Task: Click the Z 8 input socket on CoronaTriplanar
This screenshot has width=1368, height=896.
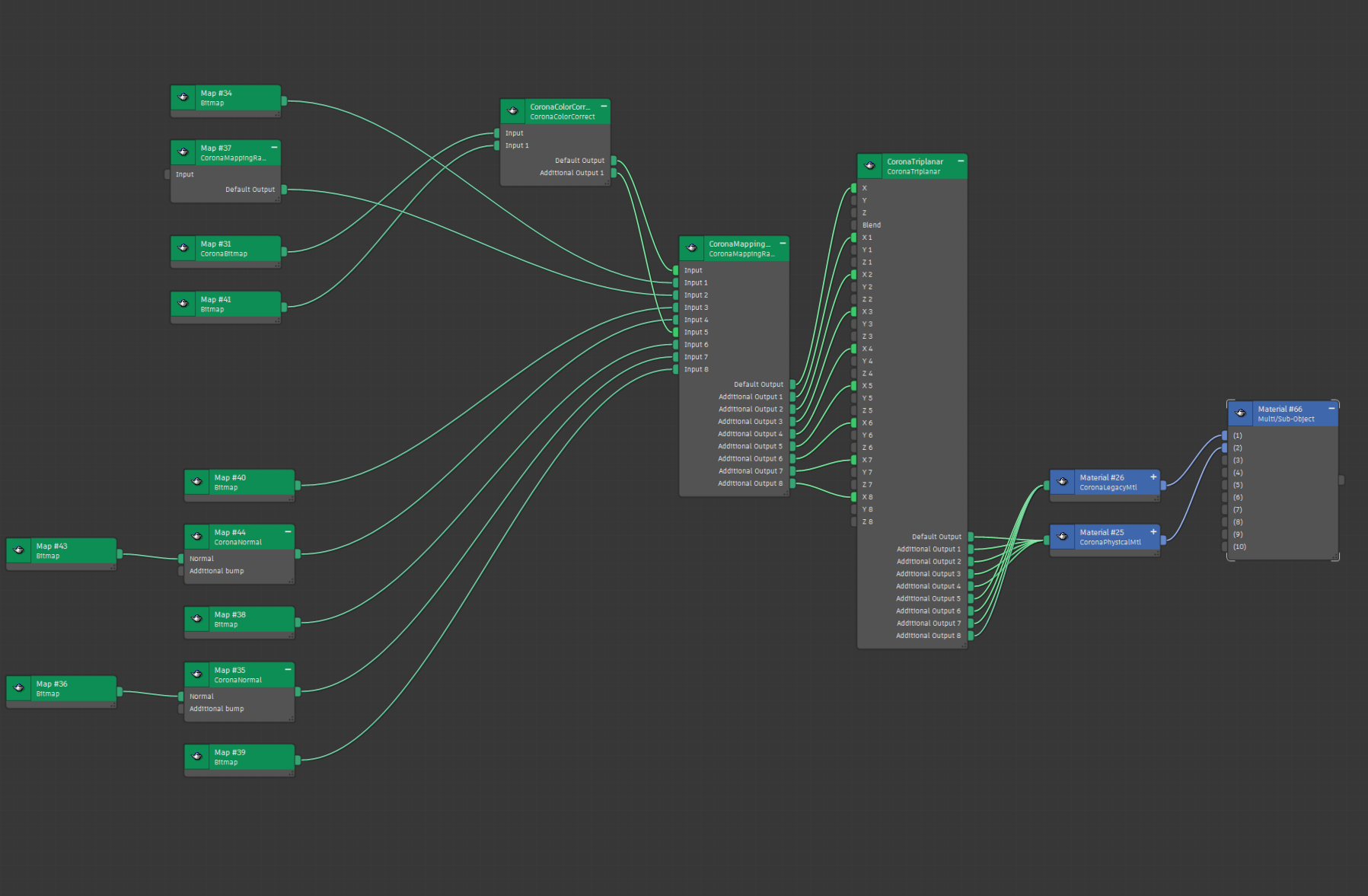Action: 854,521
